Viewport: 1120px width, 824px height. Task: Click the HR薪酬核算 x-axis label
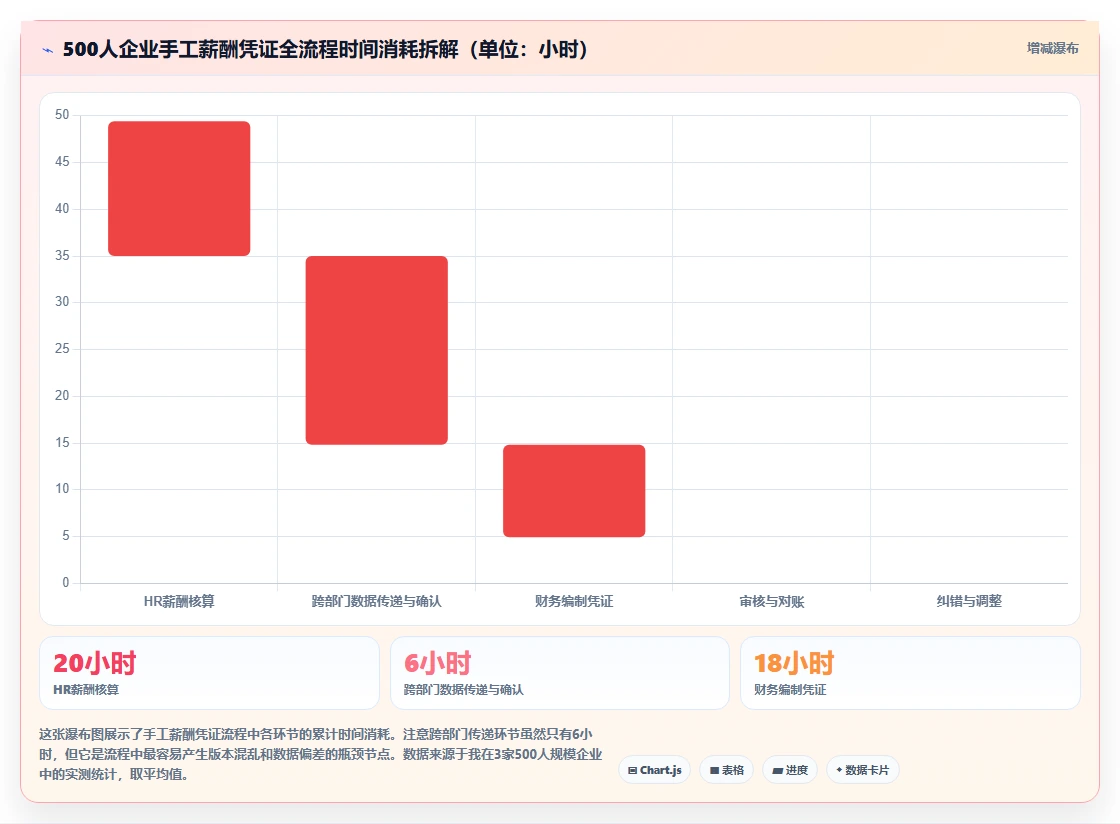pos(179,601)
